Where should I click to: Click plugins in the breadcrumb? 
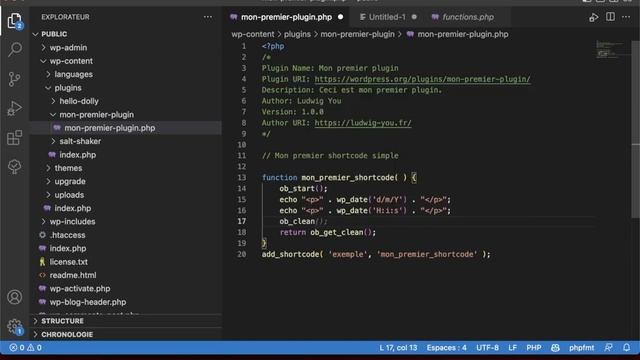tap(297, 34)
